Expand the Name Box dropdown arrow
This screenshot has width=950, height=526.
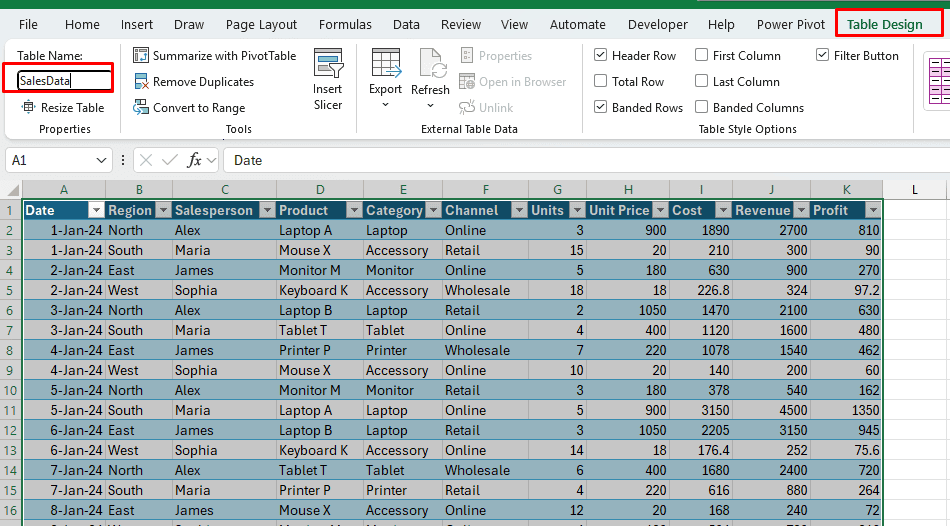(x=101, y=161)
